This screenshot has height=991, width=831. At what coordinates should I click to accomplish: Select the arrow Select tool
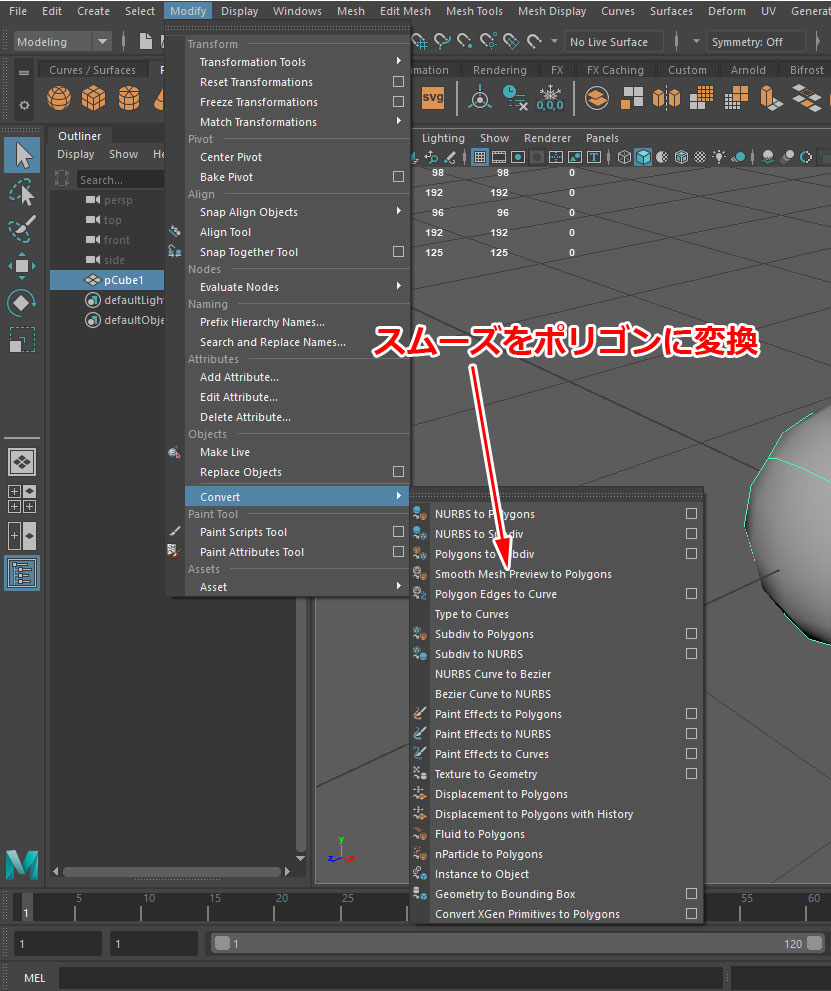pyautogui.click(x=22, y=155)
